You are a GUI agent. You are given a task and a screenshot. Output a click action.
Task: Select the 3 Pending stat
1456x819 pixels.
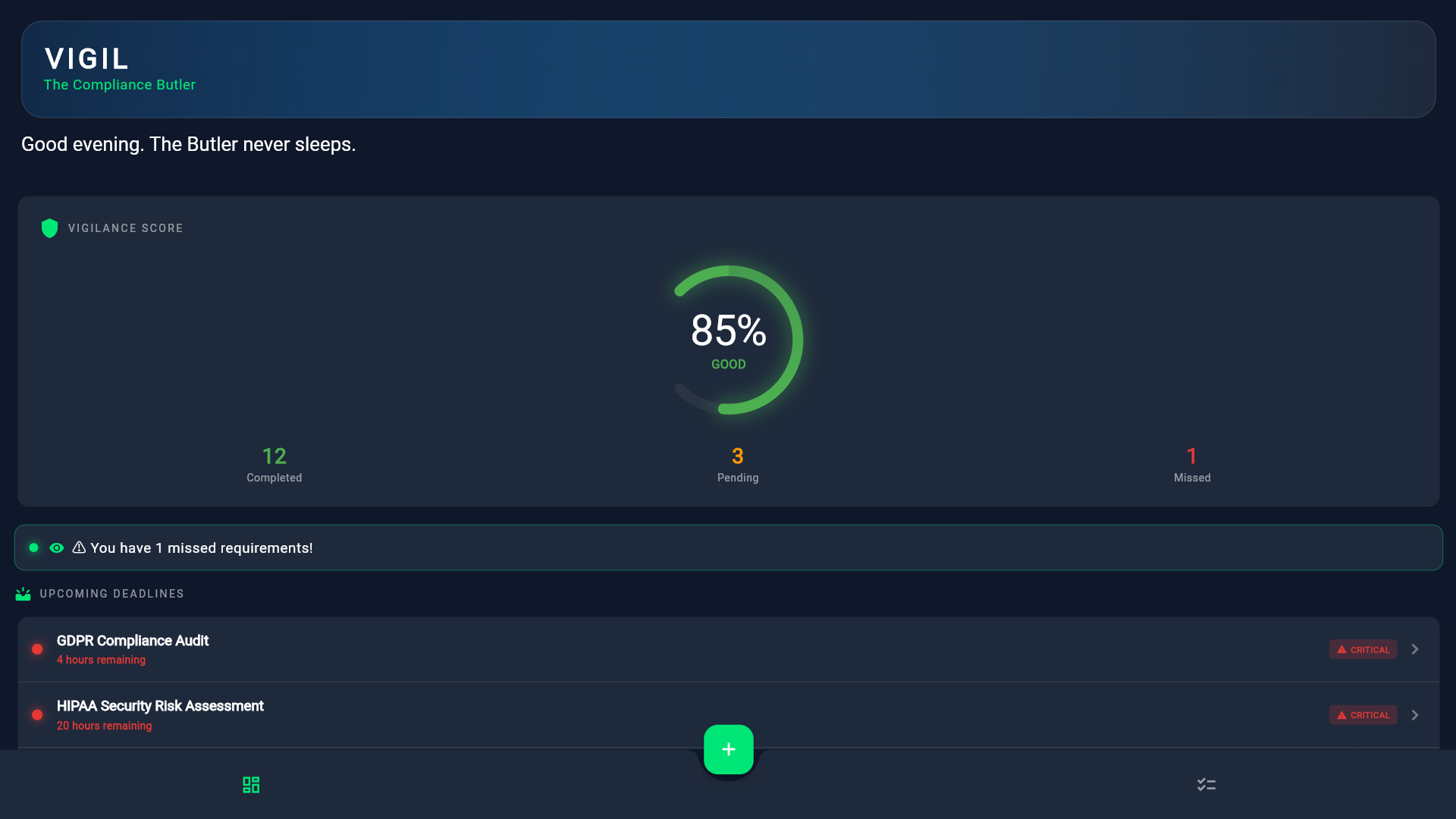738,464
